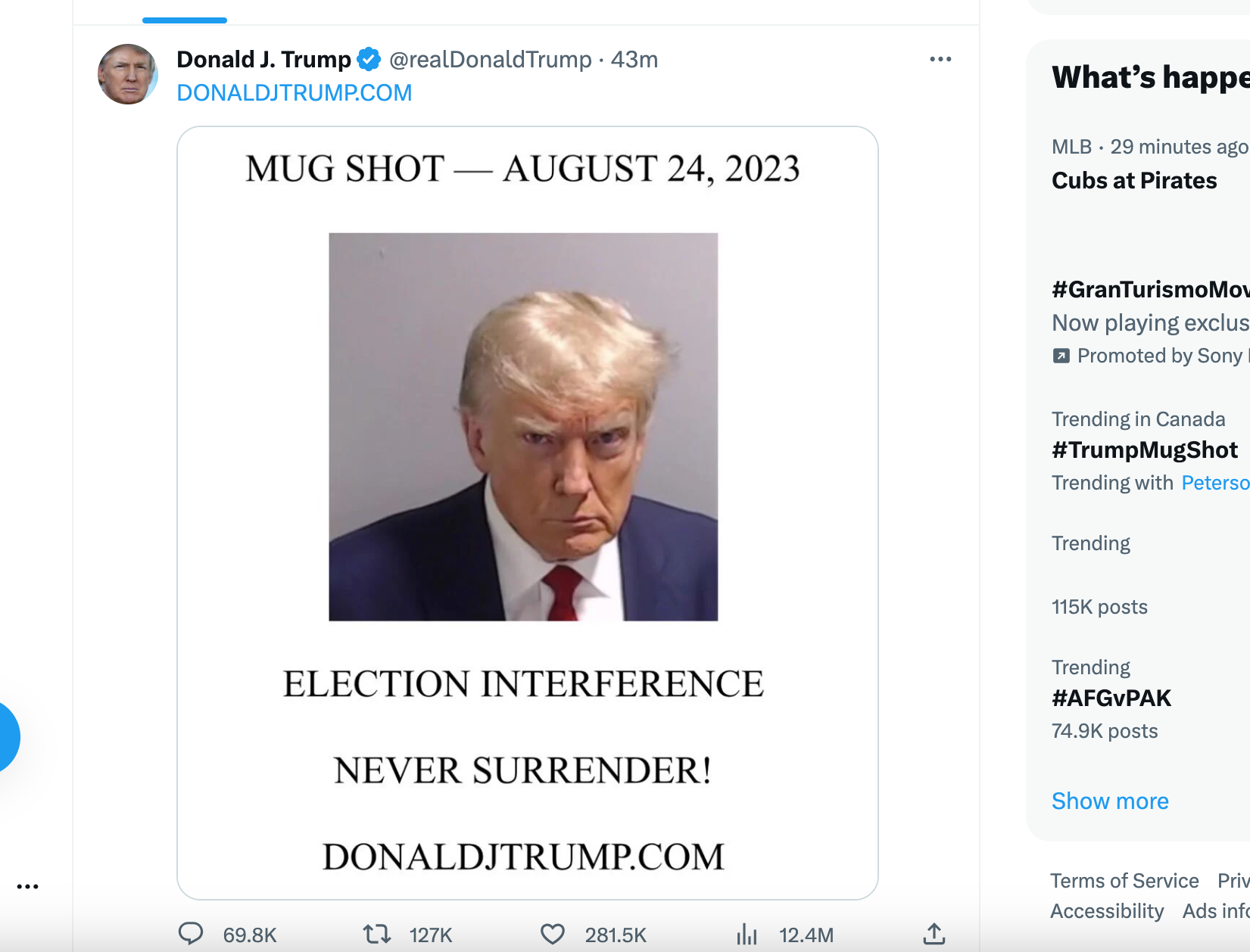Open the Cubs at Pirates MLB item

[1134, 180]
